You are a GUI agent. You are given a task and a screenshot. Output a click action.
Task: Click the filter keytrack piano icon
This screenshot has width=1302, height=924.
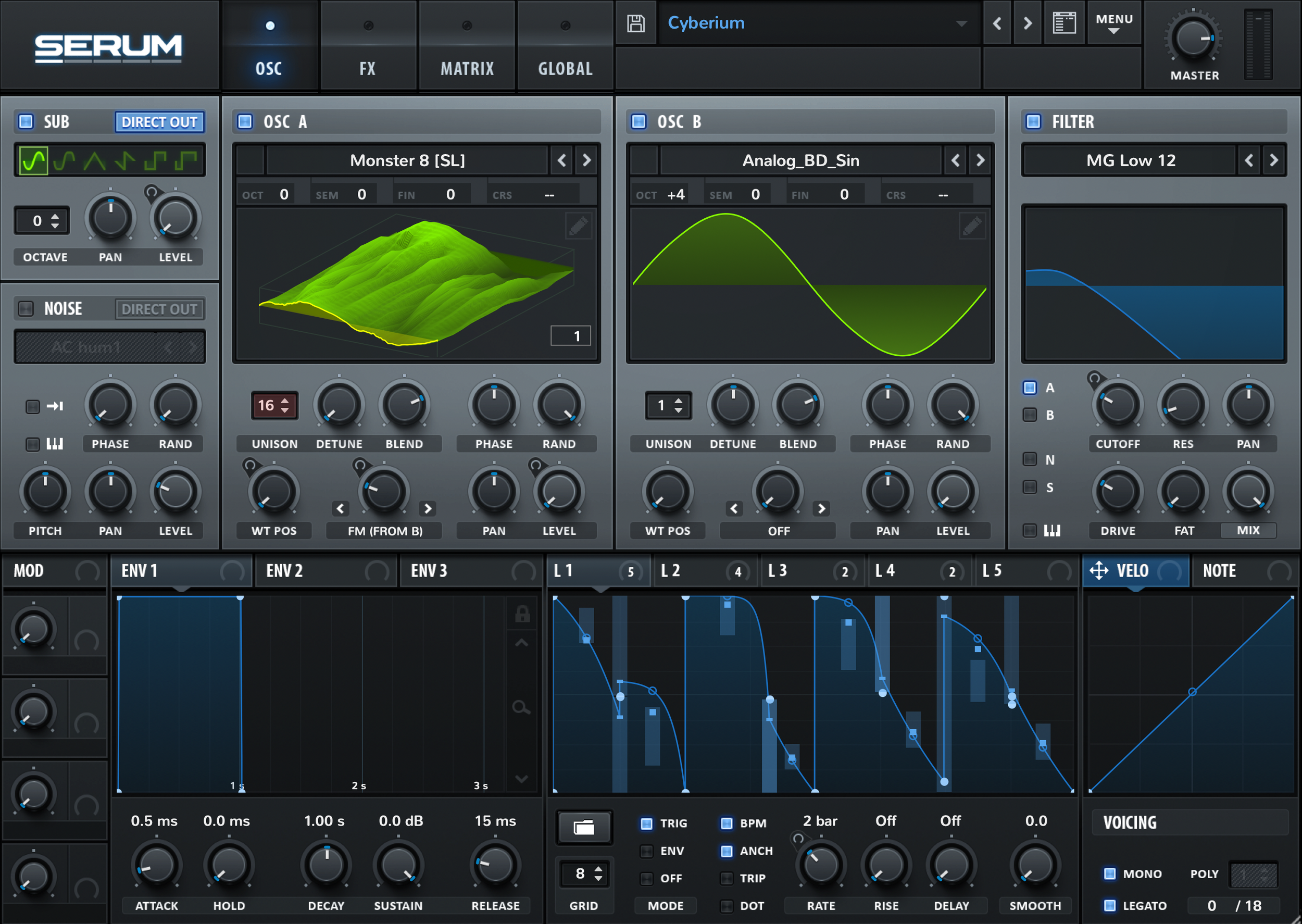tap(1053, 530)
